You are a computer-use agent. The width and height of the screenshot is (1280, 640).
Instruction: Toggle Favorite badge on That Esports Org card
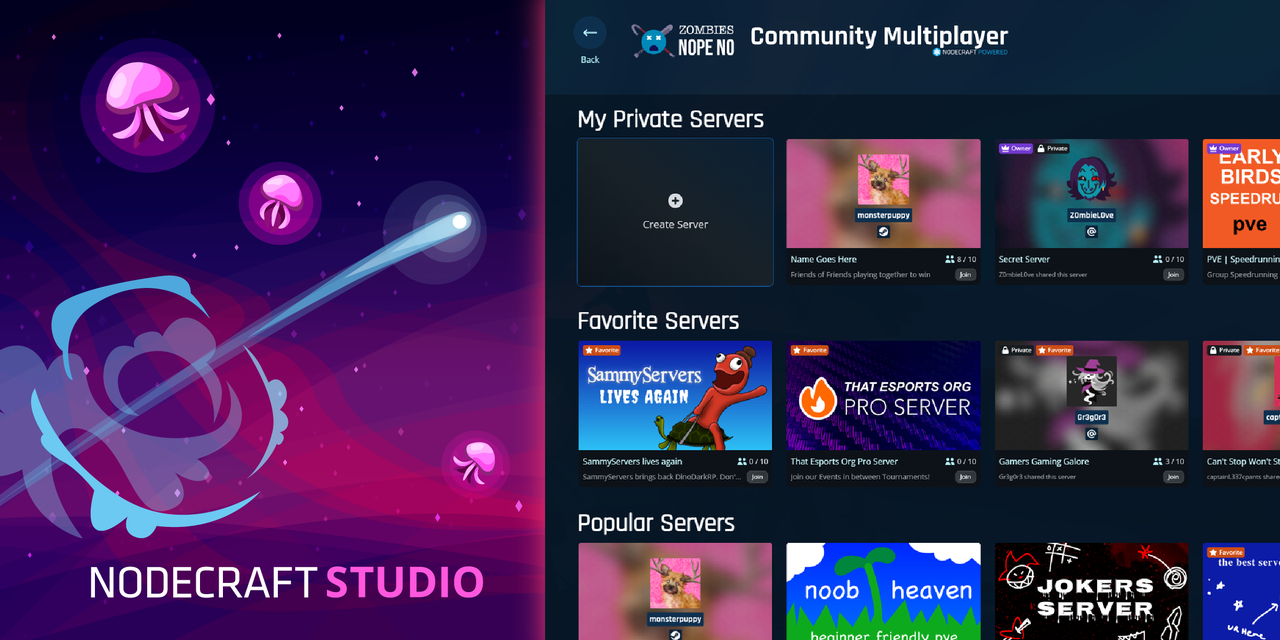810,350
